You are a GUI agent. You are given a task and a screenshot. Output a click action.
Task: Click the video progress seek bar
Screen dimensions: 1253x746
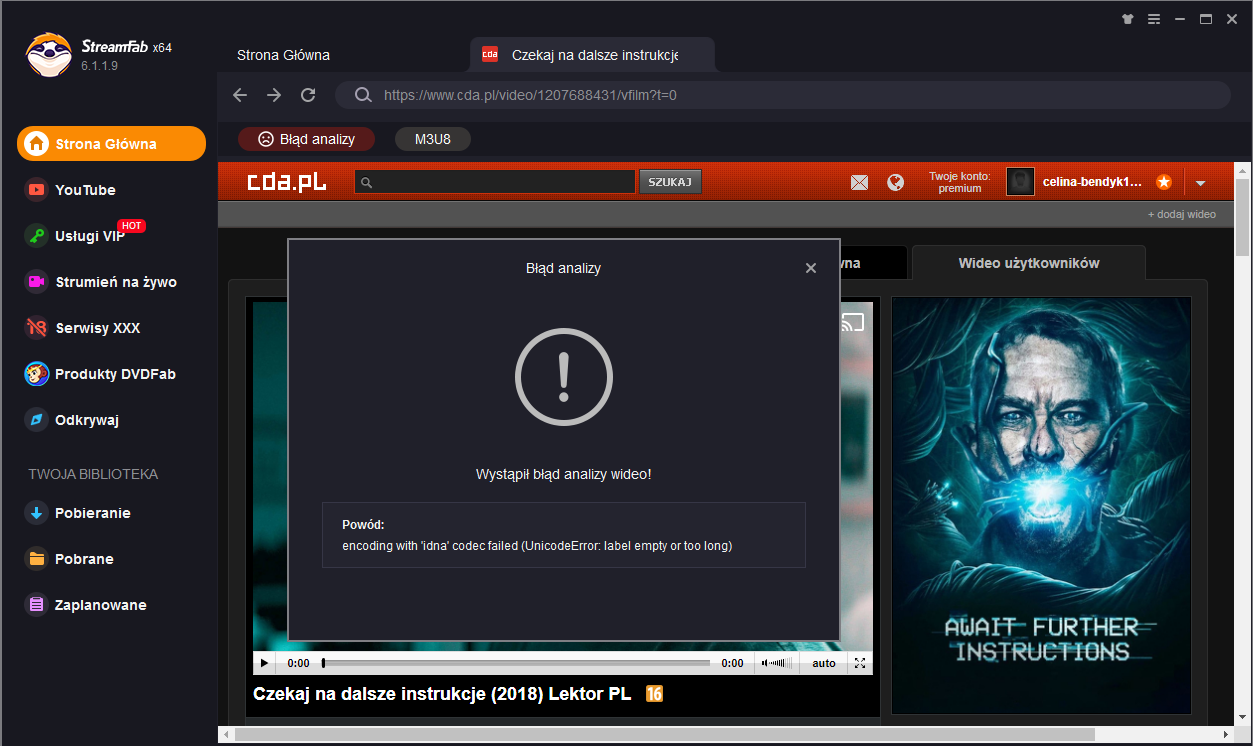[516, 663]
